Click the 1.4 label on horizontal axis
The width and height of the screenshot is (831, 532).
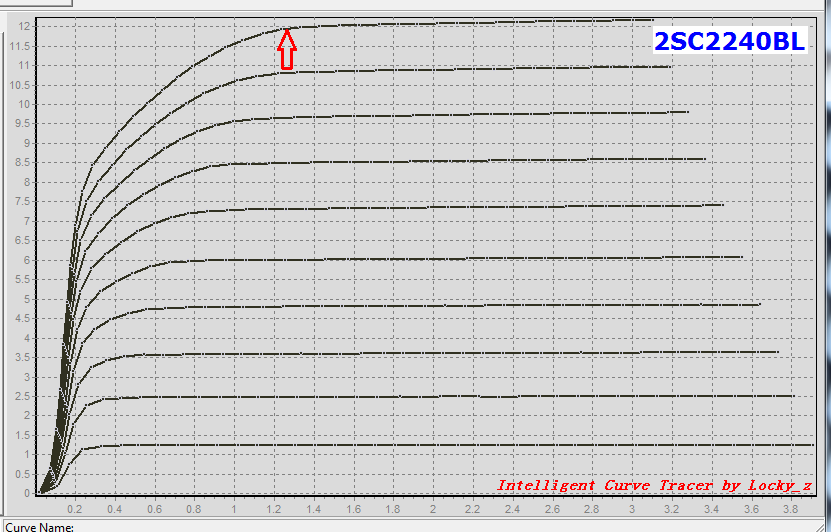pos(313,510)
